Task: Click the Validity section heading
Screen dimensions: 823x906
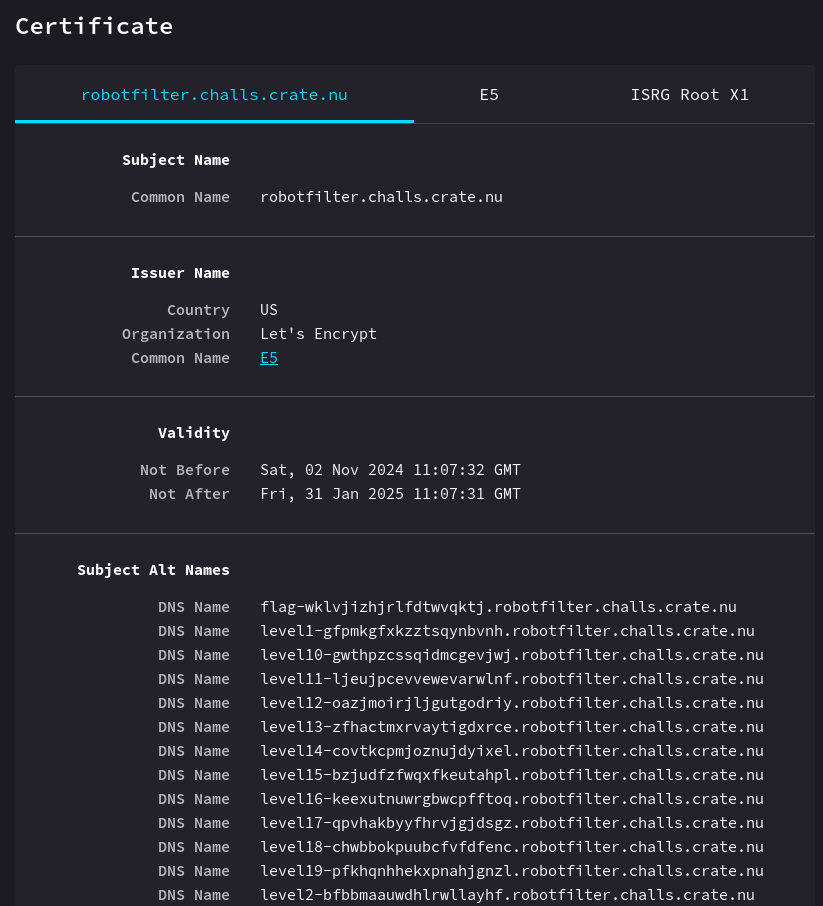Action: [194, 432]
